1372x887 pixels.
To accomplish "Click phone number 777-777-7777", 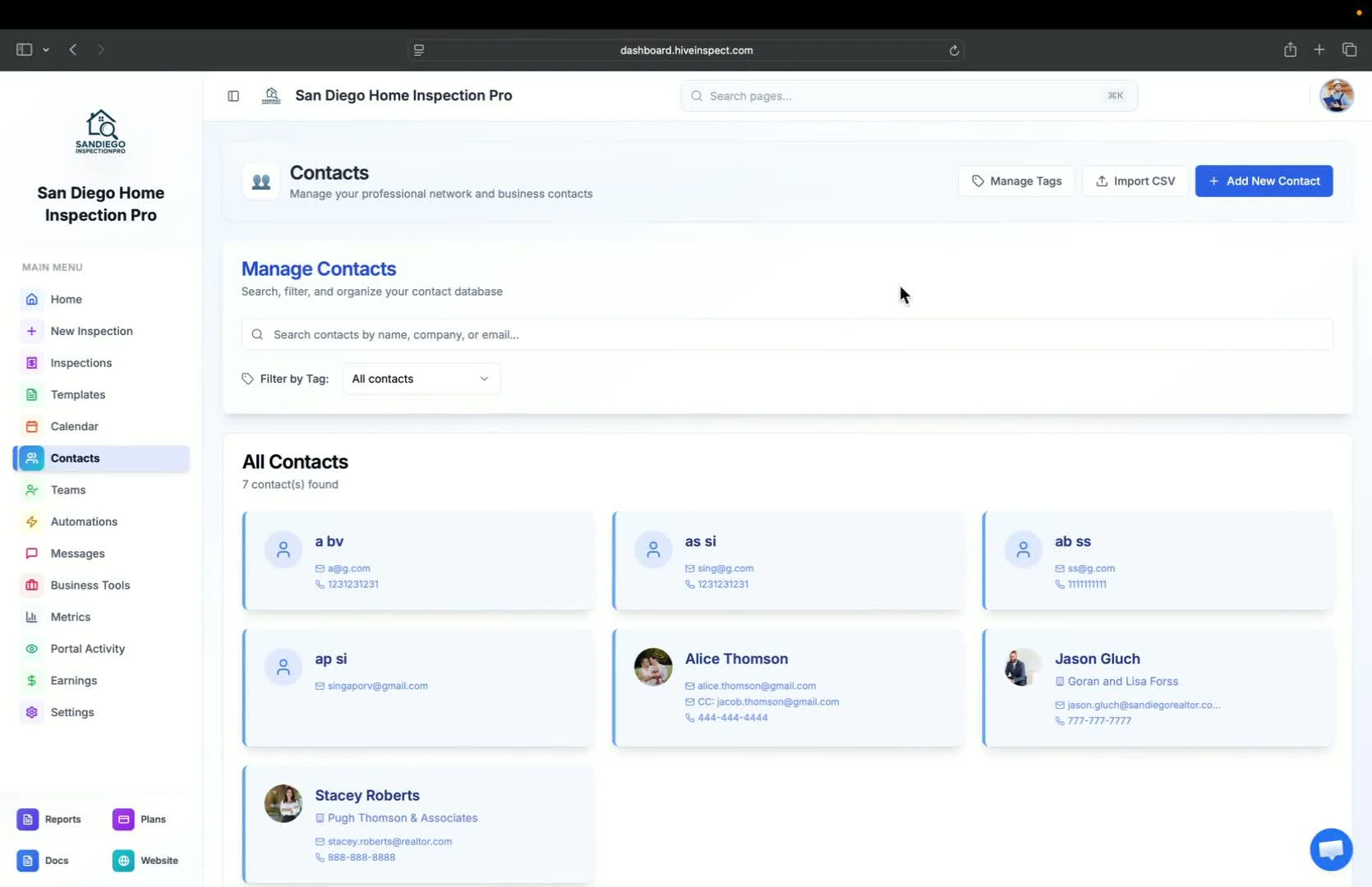I will [1099, 721].
